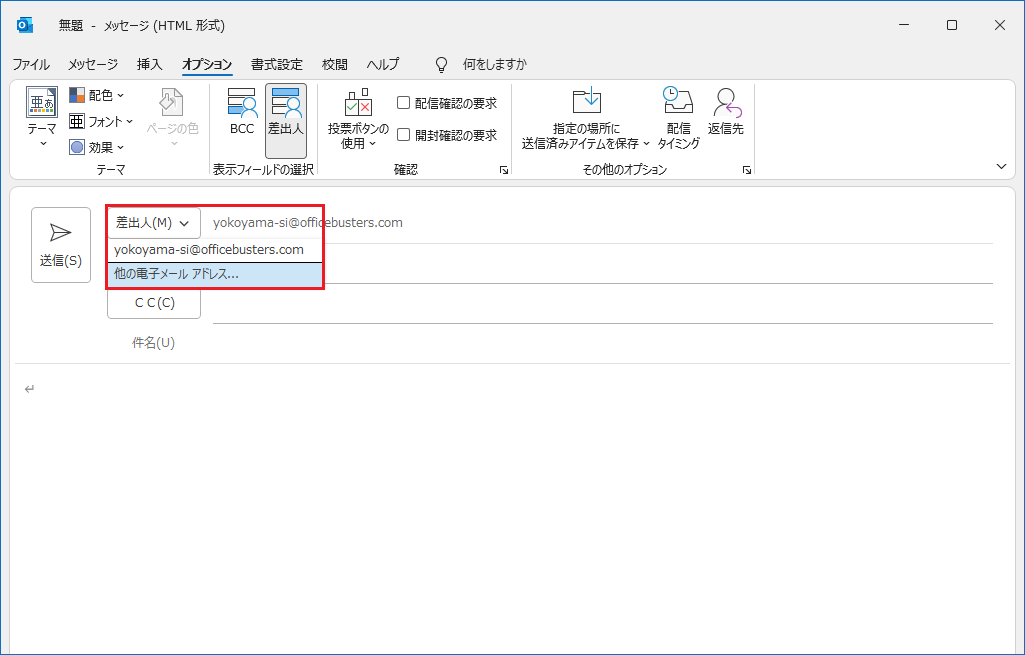Click the 配信タイミング delay delivery icon
1025x655 pixels.
click(678, 101)
